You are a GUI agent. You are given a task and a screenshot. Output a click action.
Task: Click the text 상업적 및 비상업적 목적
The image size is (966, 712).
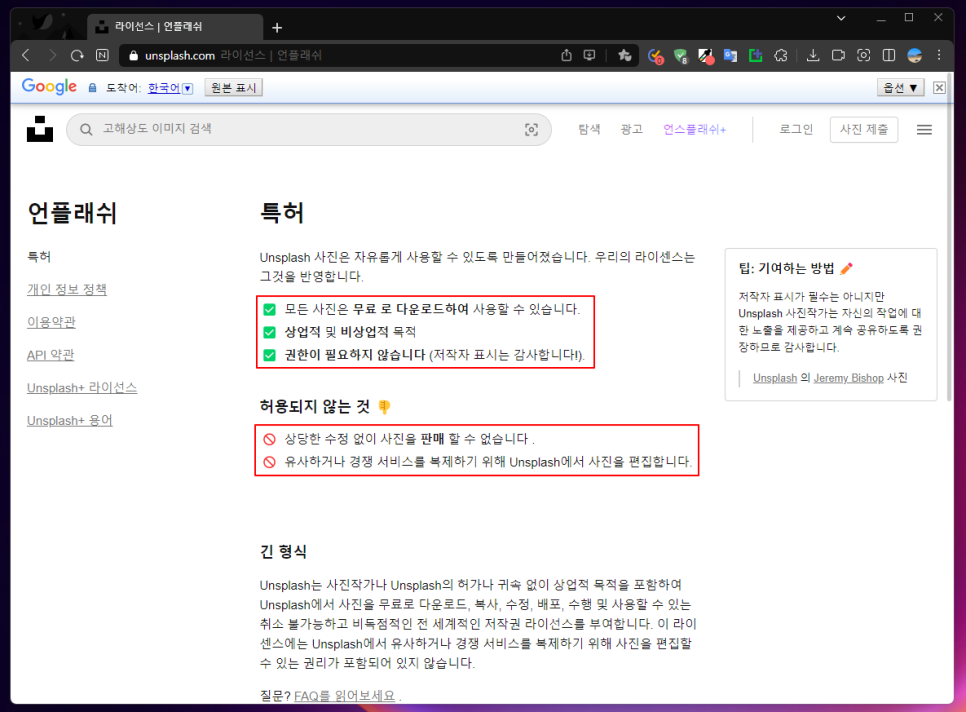pos(350,332)
